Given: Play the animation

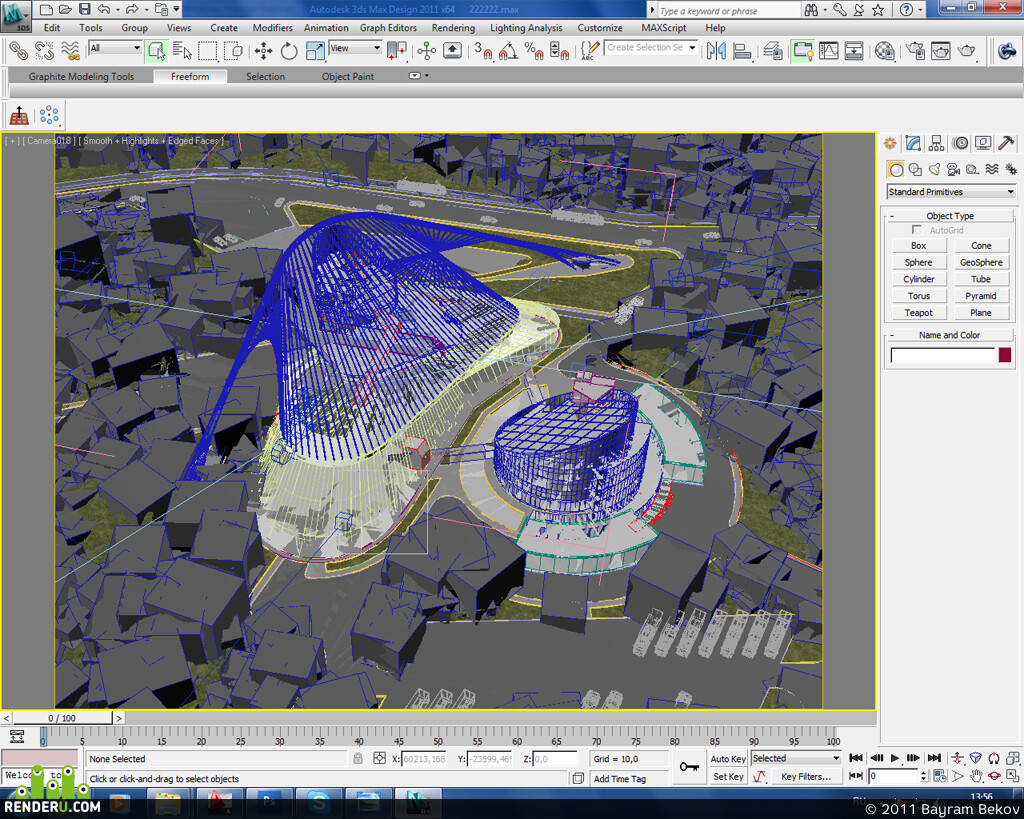Looking at the screenshot, I should coord(895,758).
